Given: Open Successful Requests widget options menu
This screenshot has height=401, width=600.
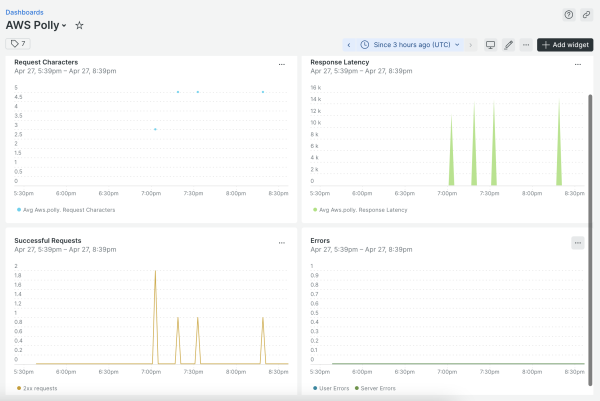Looking at the screenshot, I should (x=282, y=243).
